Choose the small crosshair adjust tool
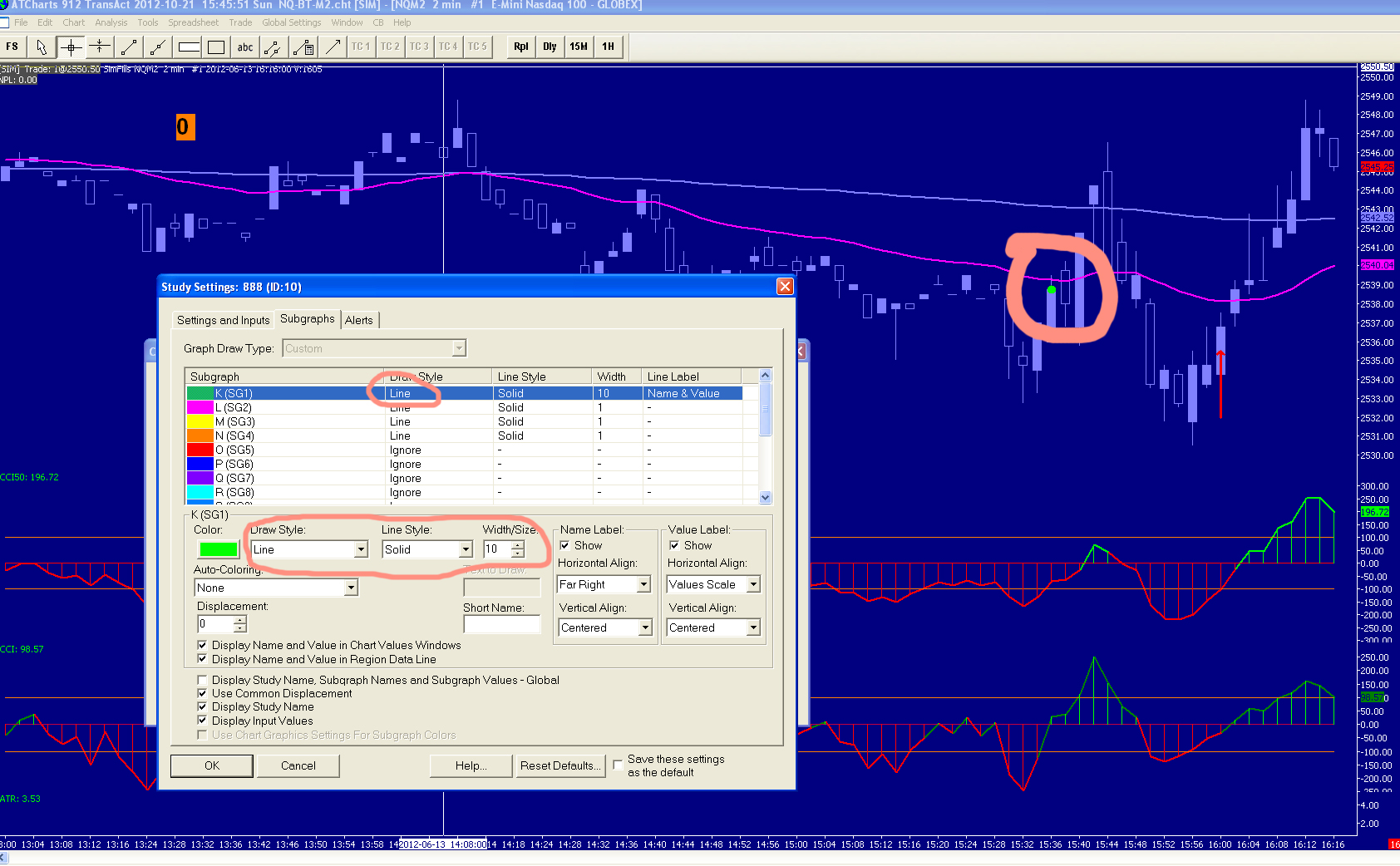Image resolution: width=1400 pixels, height=866 pixels. coord(100,47)
